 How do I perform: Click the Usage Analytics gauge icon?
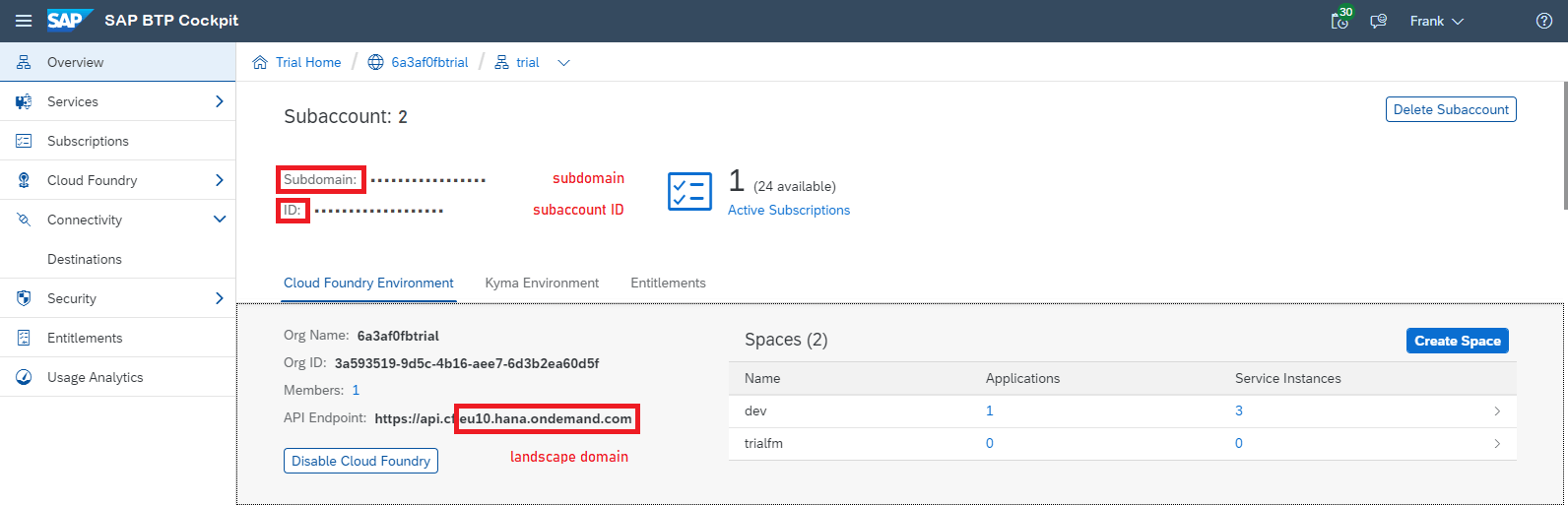[x=24, y=377]
